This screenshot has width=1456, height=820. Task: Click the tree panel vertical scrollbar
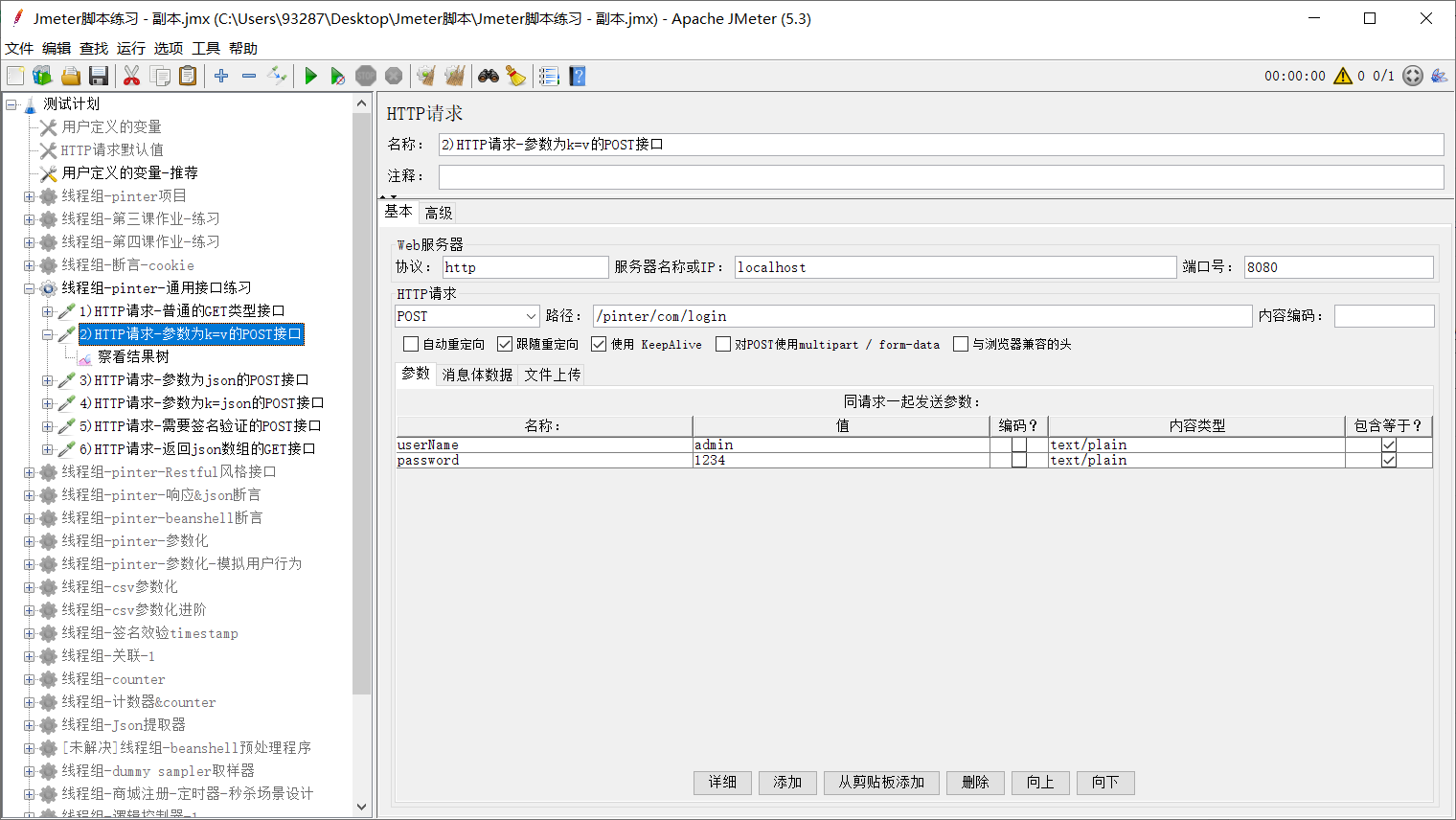(361, 402)
